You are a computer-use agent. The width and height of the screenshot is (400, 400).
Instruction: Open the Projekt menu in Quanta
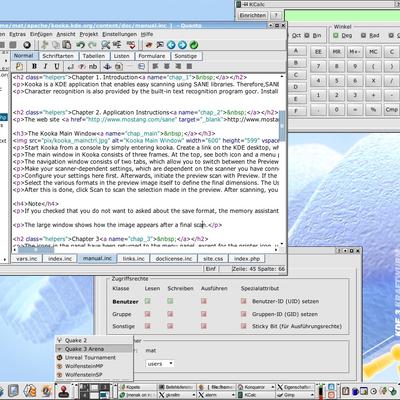89,34
